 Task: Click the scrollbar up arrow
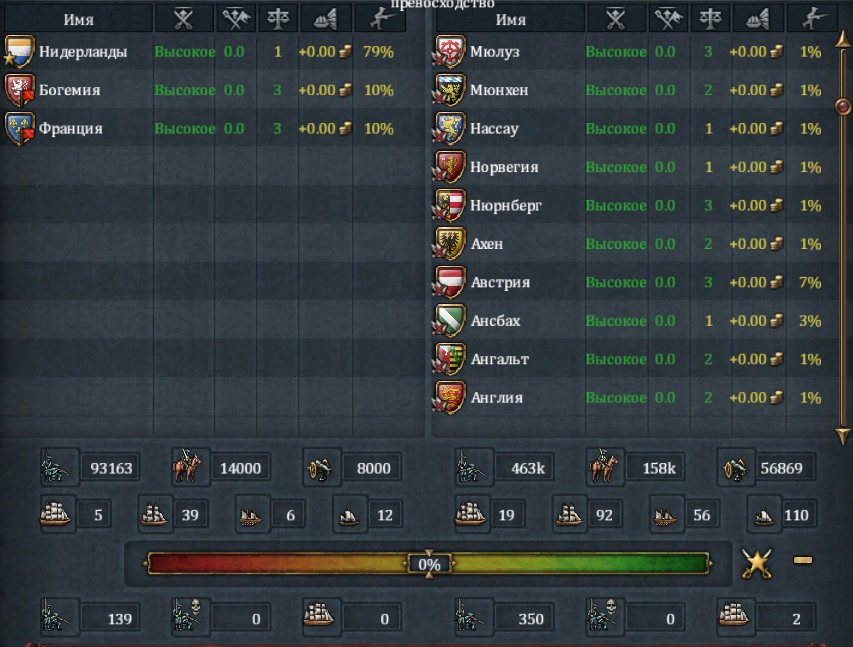click(x=843, y=39)
